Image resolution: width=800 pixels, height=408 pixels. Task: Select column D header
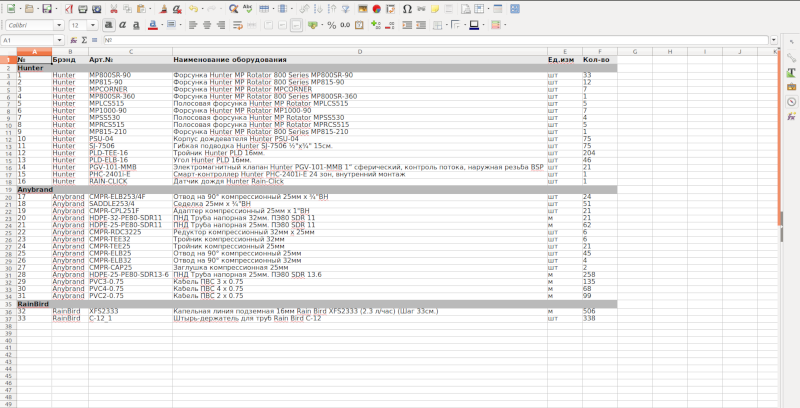(x=360, y=51)
